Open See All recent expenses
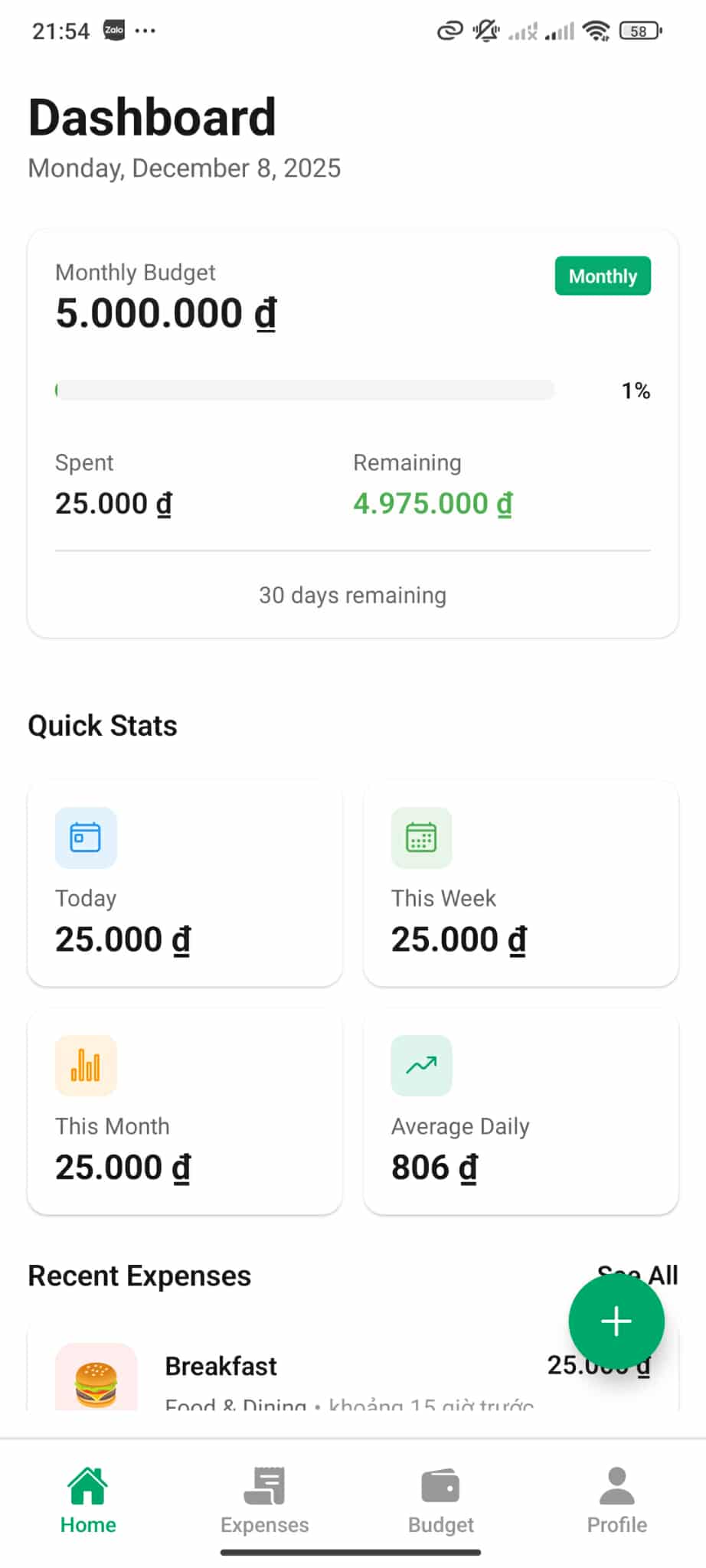The height and width of the screenshot is (1568, 706). (663, 1274)
